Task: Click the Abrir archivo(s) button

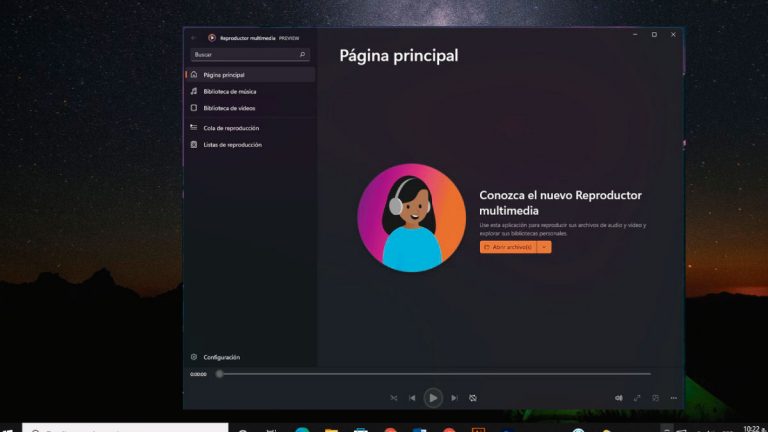Action: (508, 247)
